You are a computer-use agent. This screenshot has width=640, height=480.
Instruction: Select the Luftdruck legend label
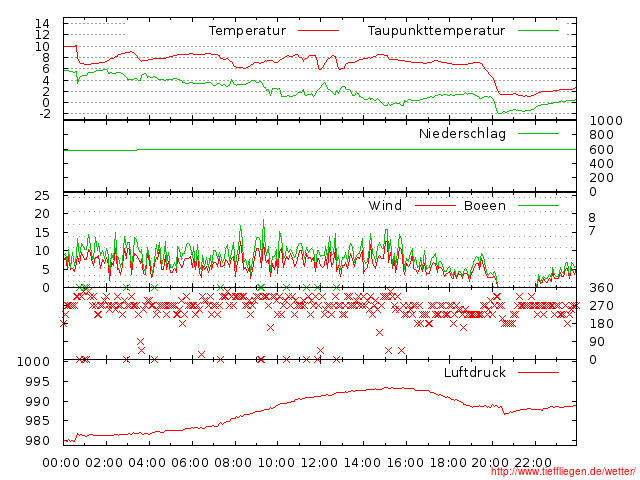point(474,372)
